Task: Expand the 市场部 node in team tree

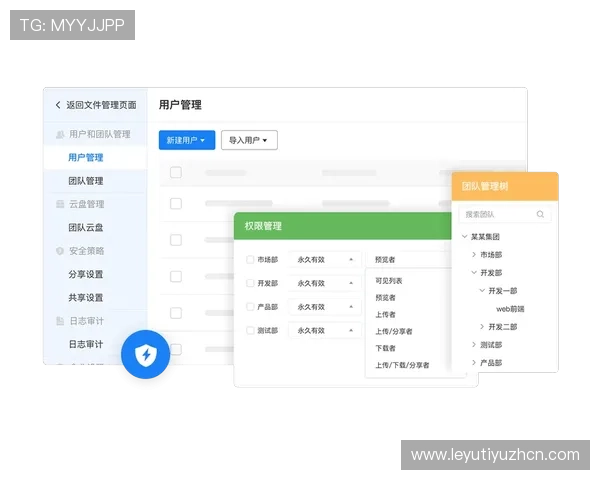Action: coord(474,255)
